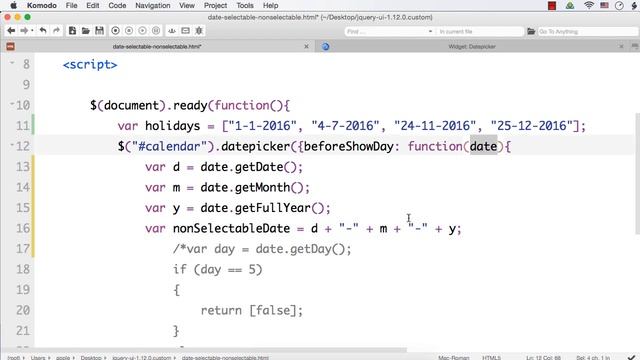Click the clock icon in the menu bar

click(x=619, y=5)
